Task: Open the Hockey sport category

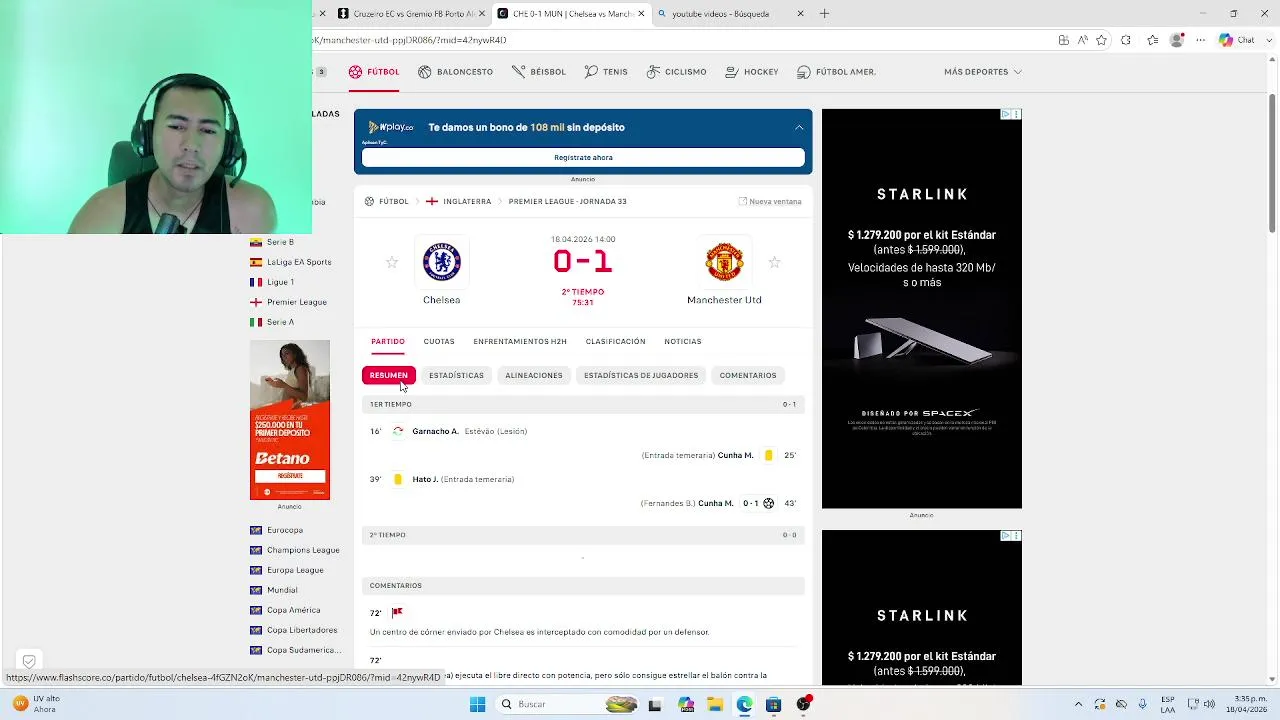Action: point(752,72)
